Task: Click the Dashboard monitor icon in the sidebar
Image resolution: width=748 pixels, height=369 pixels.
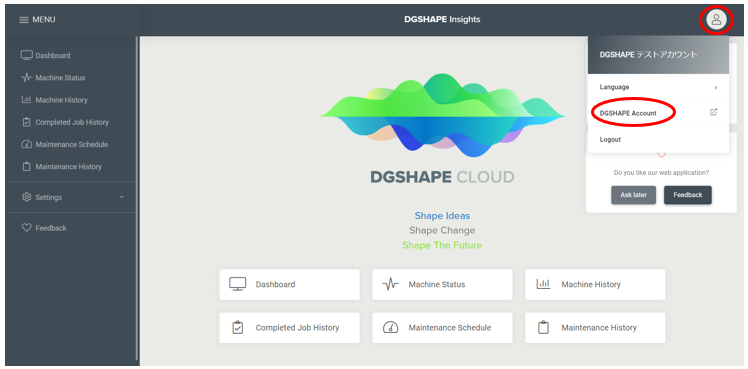Action: (26, 55)
